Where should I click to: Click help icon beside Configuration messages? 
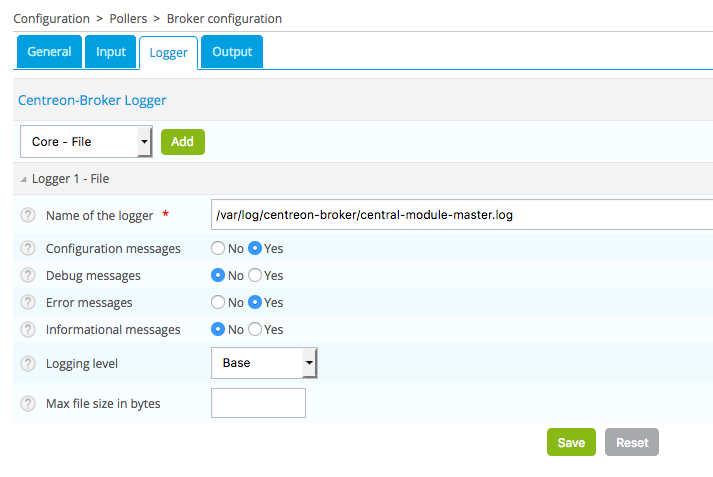pos(28,248)
